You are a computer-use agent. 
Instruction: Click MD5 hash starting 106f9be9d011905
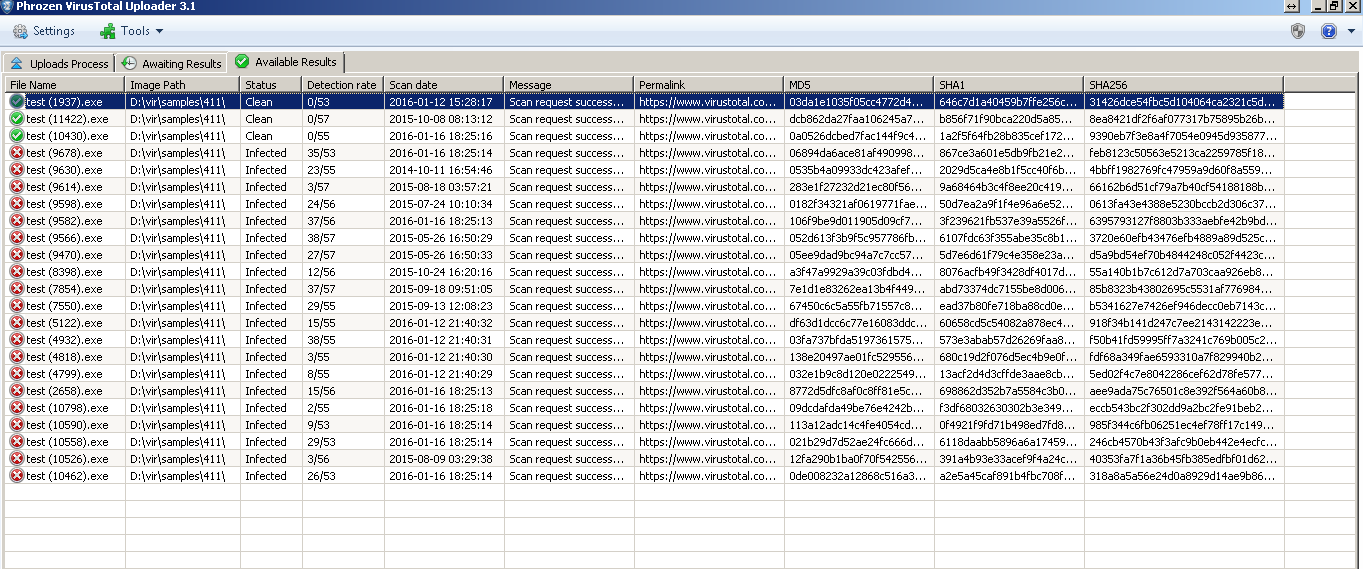(857, 221)
